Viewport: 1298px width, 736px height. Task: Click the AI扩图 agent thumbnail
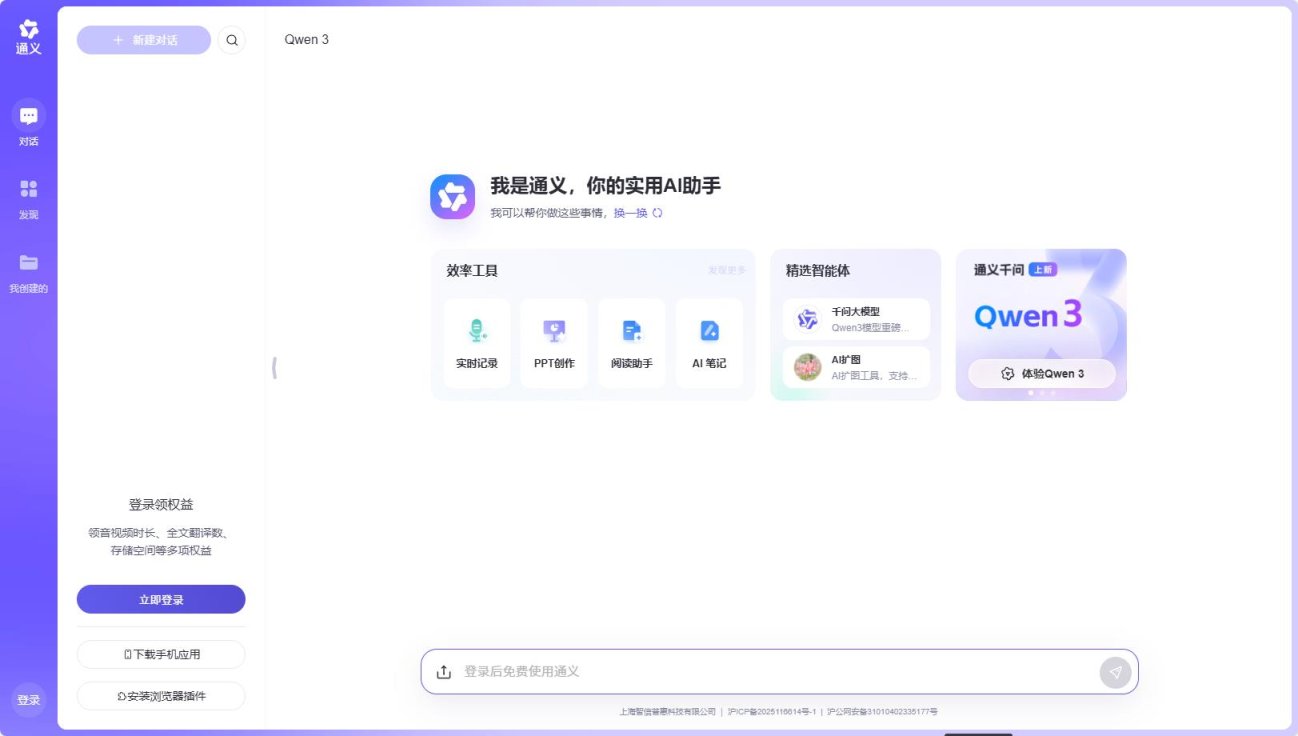point(806,366)
